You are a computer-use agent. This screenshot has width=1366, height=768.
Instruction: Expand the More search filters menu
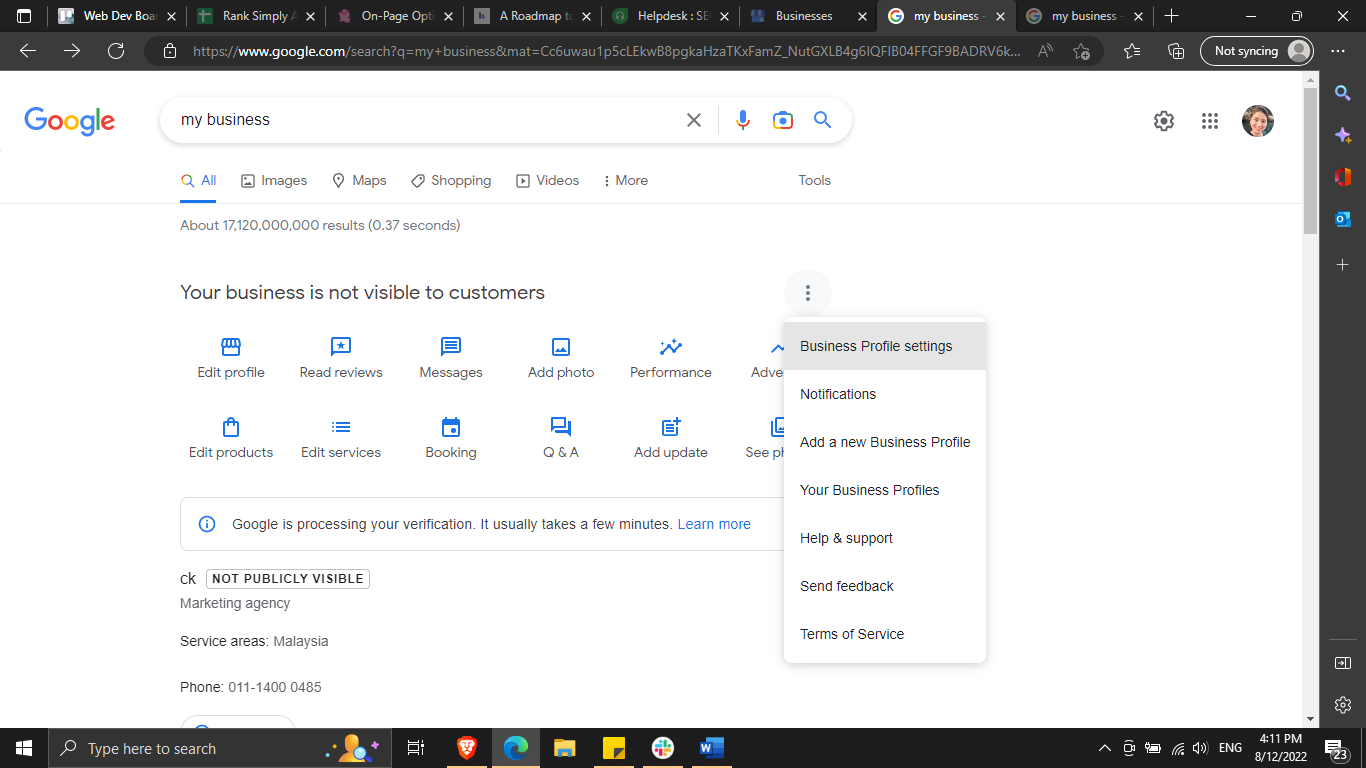pos(626,181)
